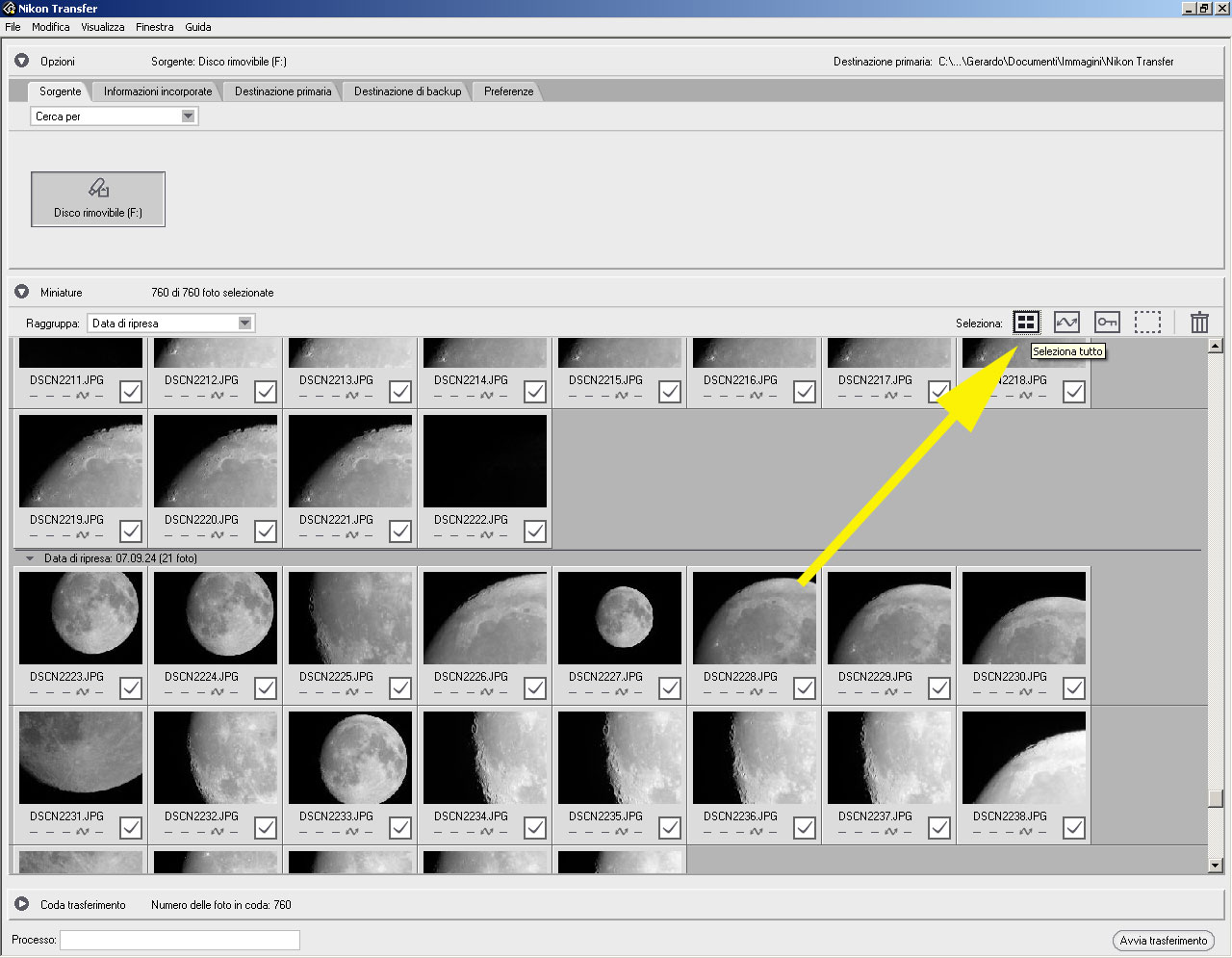Viewport: 1232px width, 958px height.
Task: Open the Raggruppa Data di ripresa dropdown
Action: click(170, 324)
